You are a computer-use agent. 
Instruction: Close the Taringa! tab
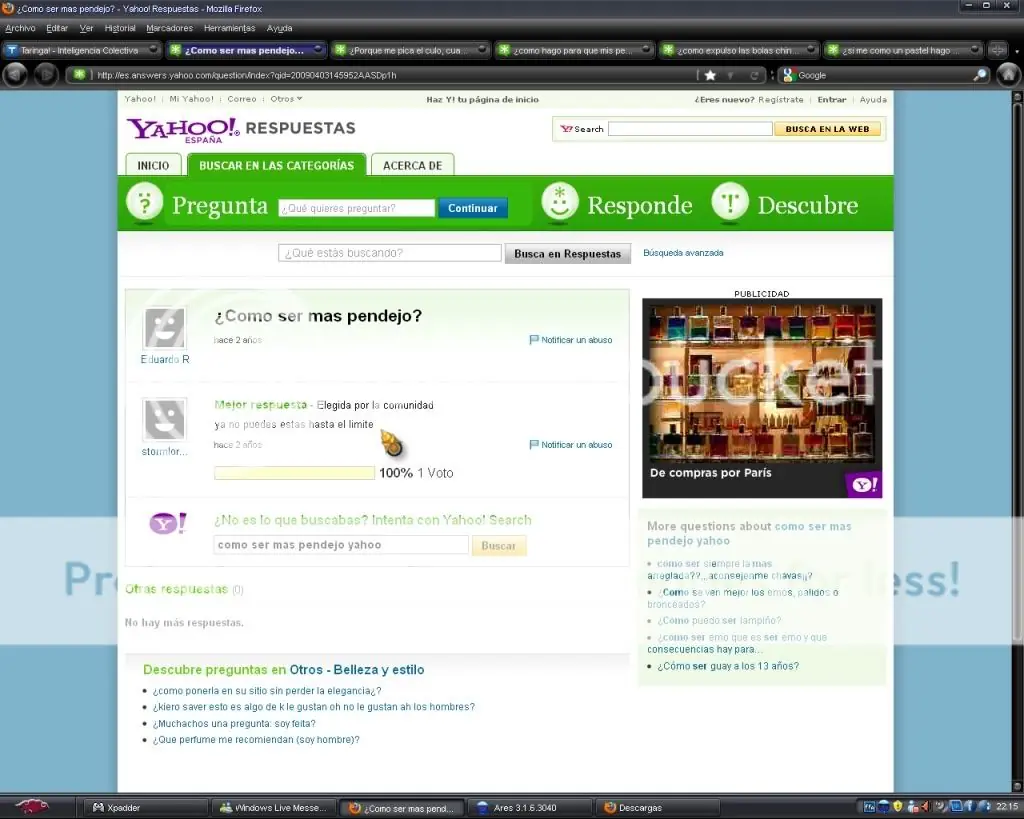tap(153, 50)
